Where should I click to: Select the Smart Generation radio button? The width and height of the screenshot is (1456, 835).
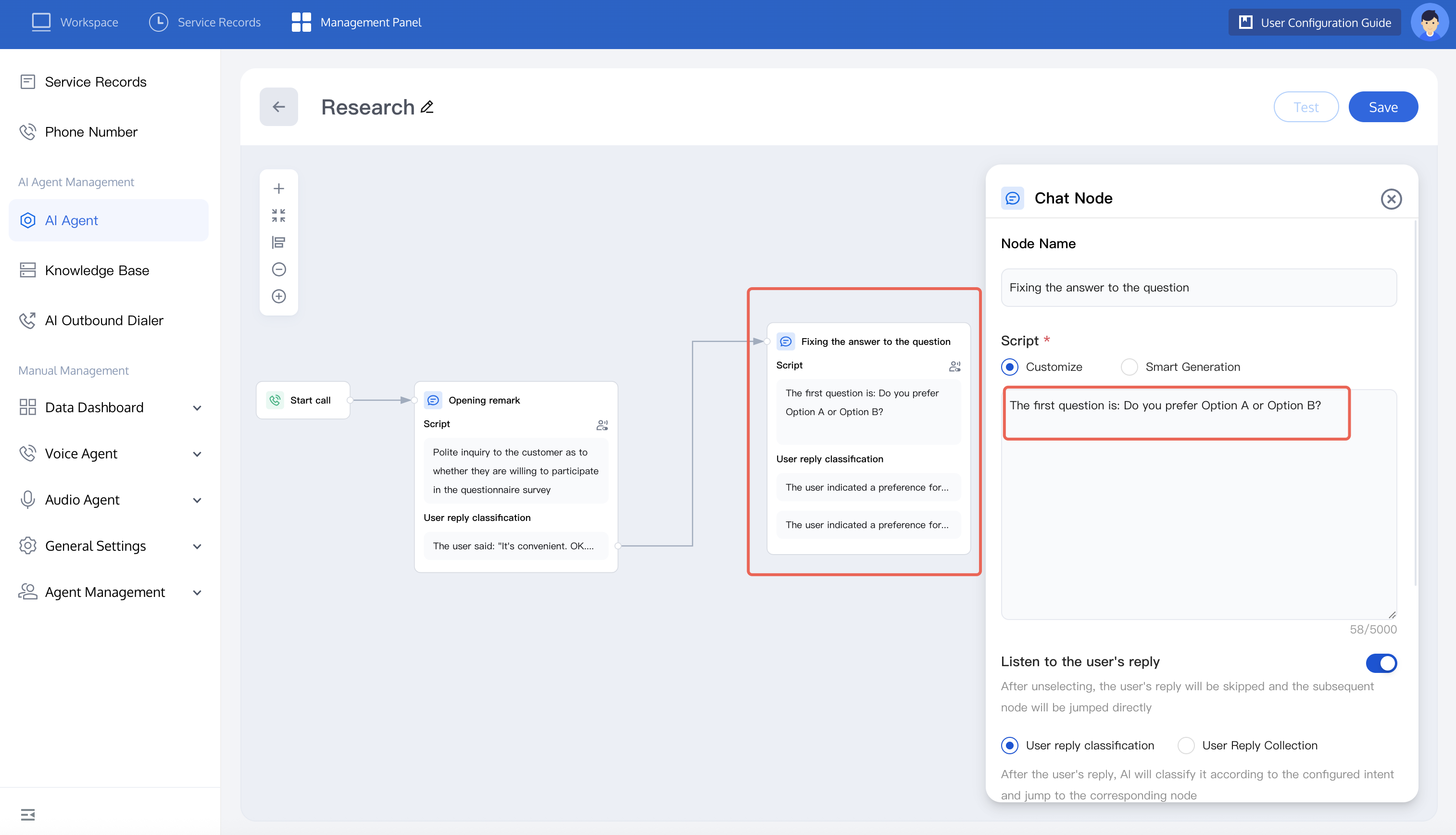[1129, 367]
